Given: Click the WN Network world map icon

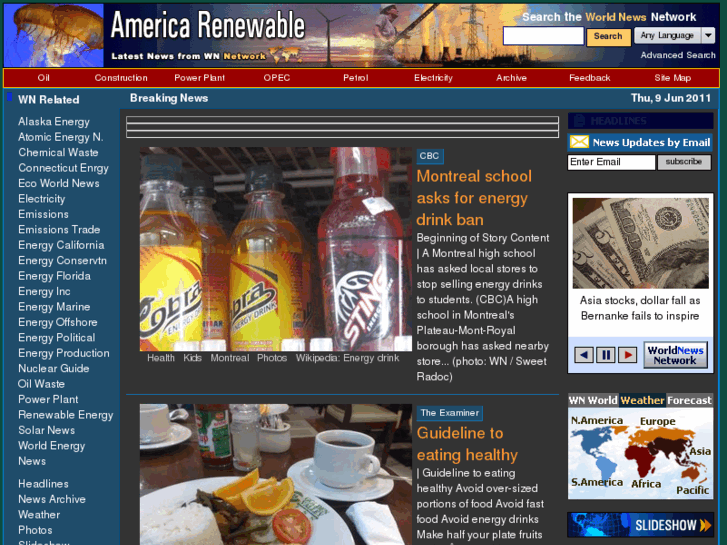Looking at the screenshot, I should point(286,55).
